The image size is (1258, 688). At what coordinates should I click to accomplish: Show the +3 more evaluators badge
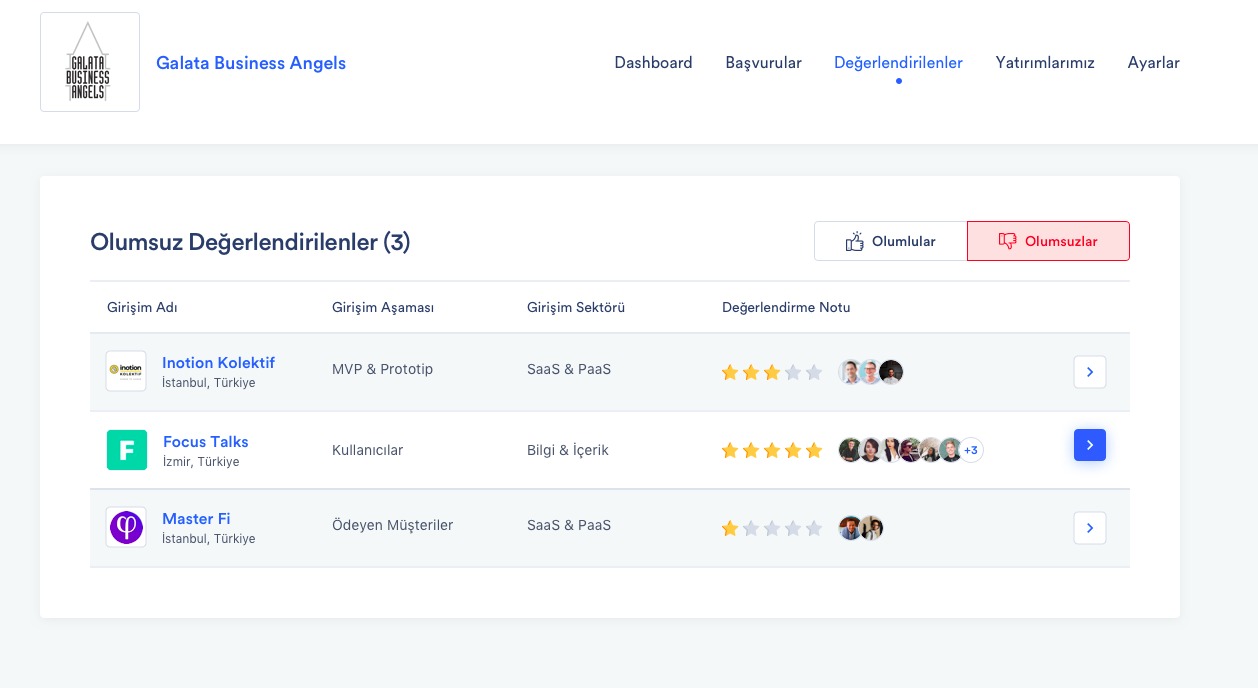point(971,450)
